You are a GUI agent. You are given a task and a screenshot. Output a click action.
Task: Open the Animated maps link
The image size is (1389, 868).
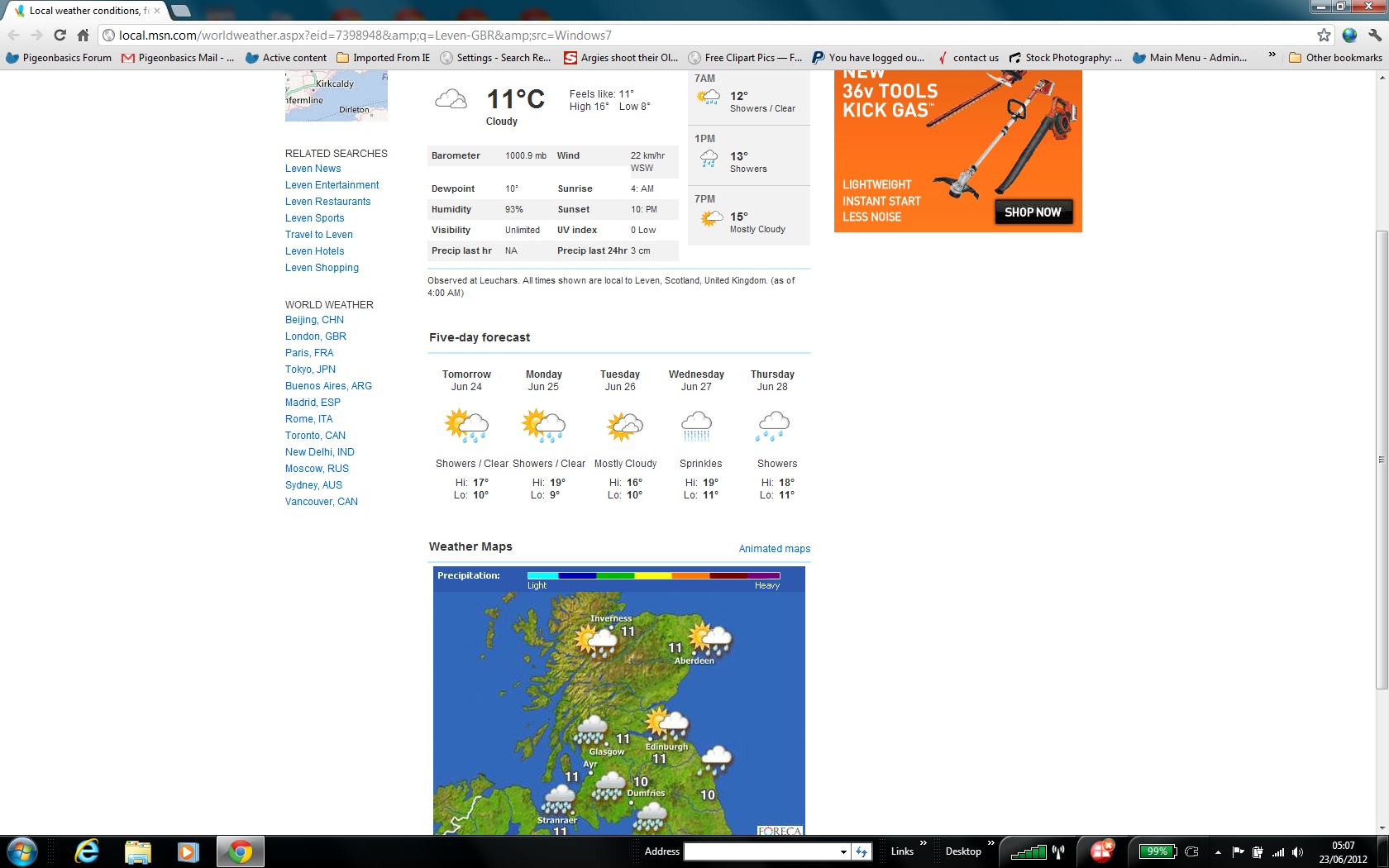click(774, 549)
